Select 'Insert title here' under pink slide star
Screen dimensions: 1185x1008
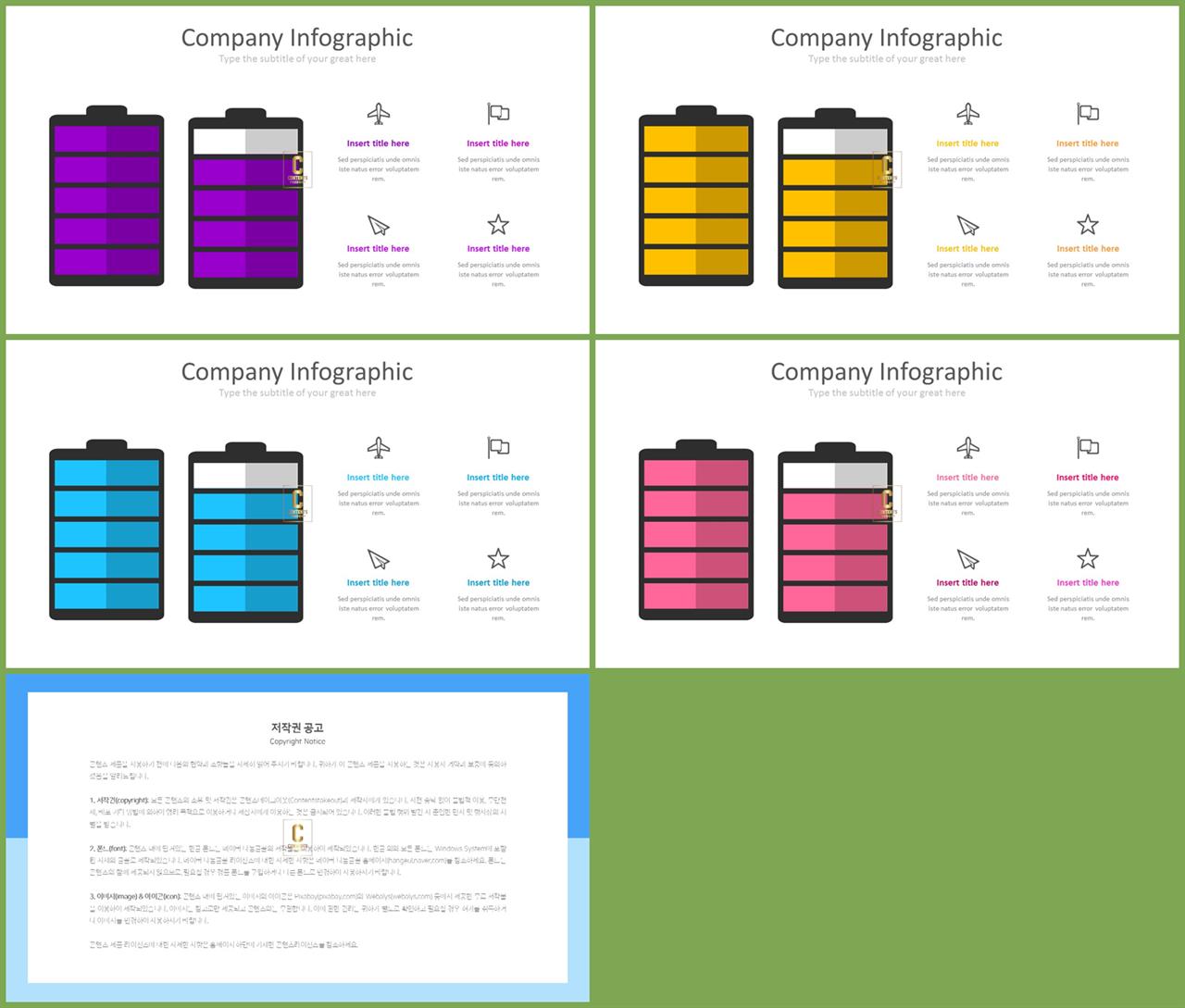coord(1088,583)
